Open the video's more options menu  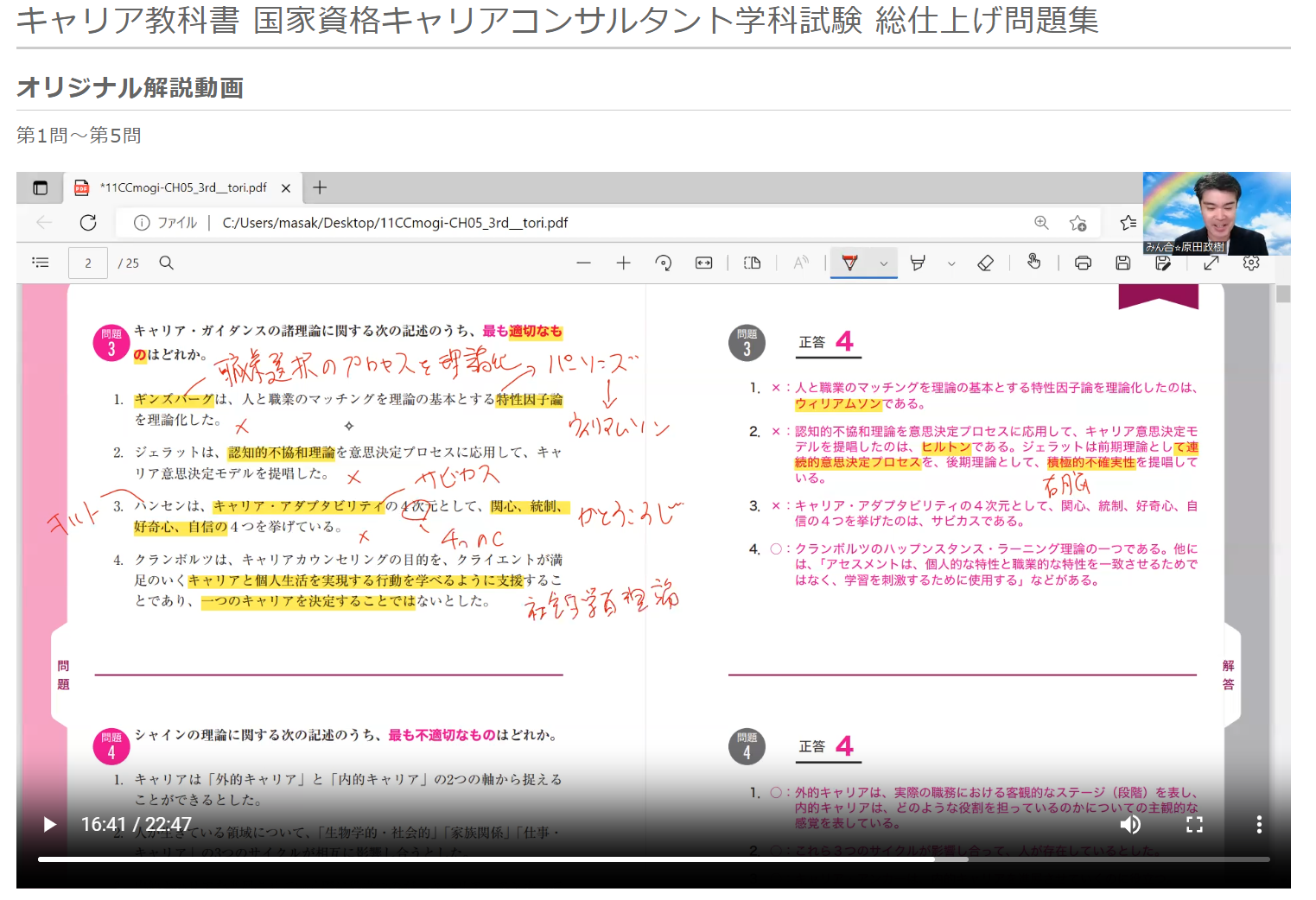point(1259,825)
